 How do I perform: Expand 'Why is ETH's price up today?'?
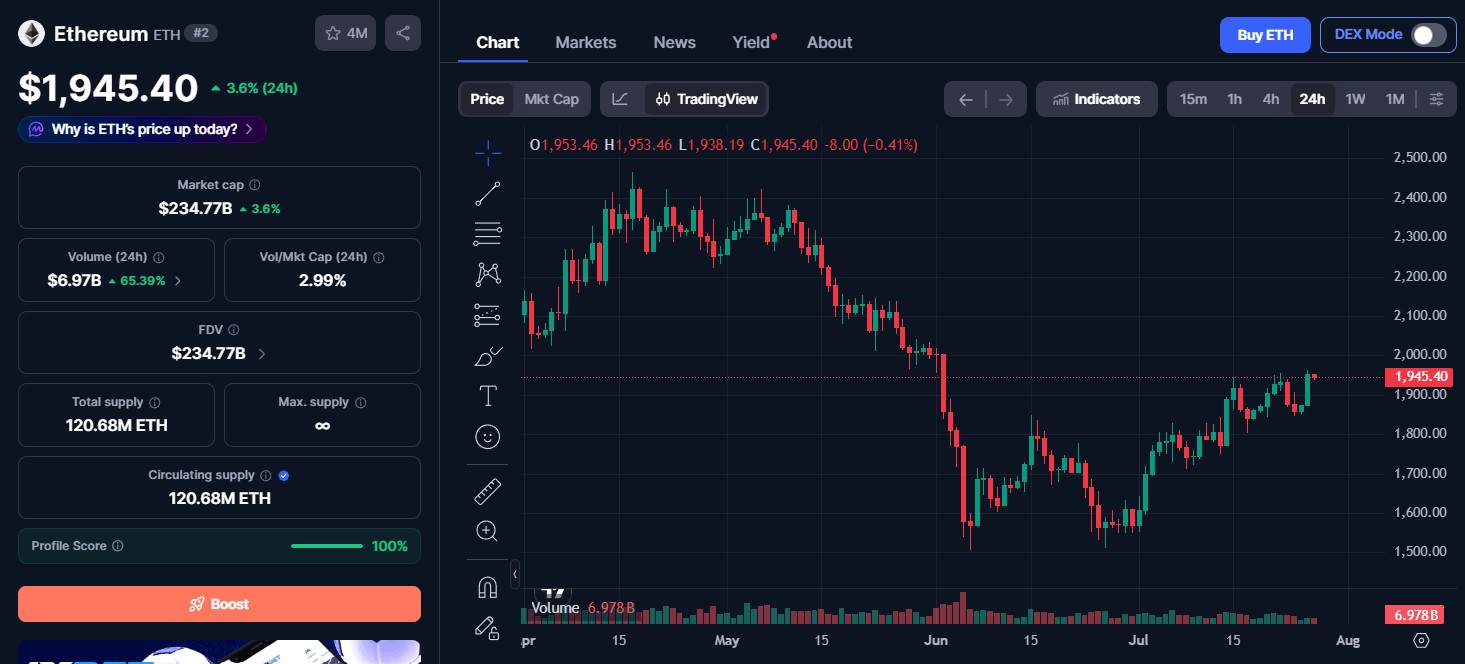(x=142, y=129)
